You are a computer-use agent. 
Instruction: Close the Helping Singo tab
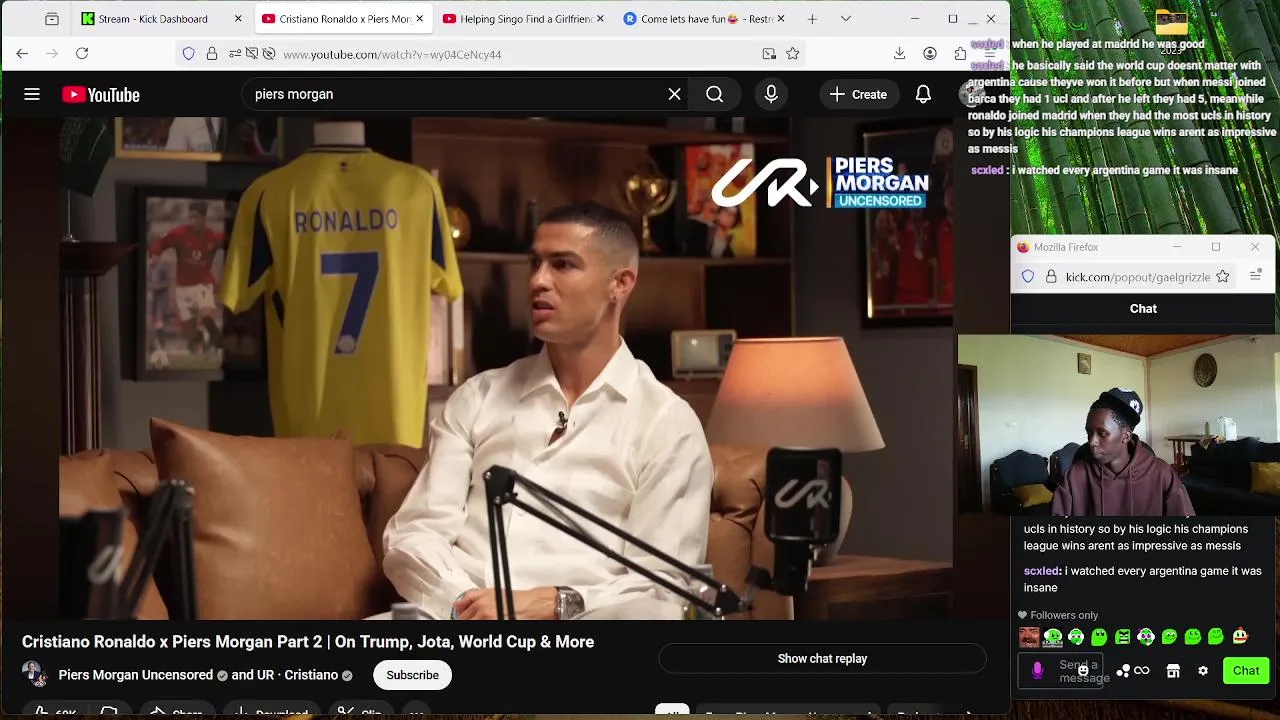600,18
